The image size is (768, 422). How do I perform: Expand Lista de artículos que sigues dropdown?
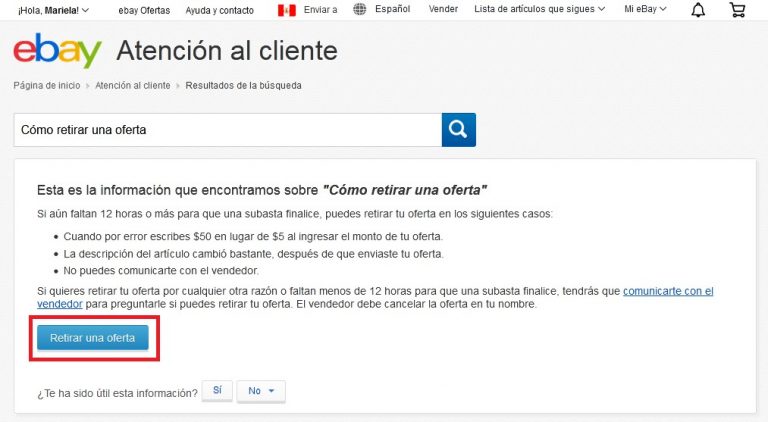click(x=539, y=9)
